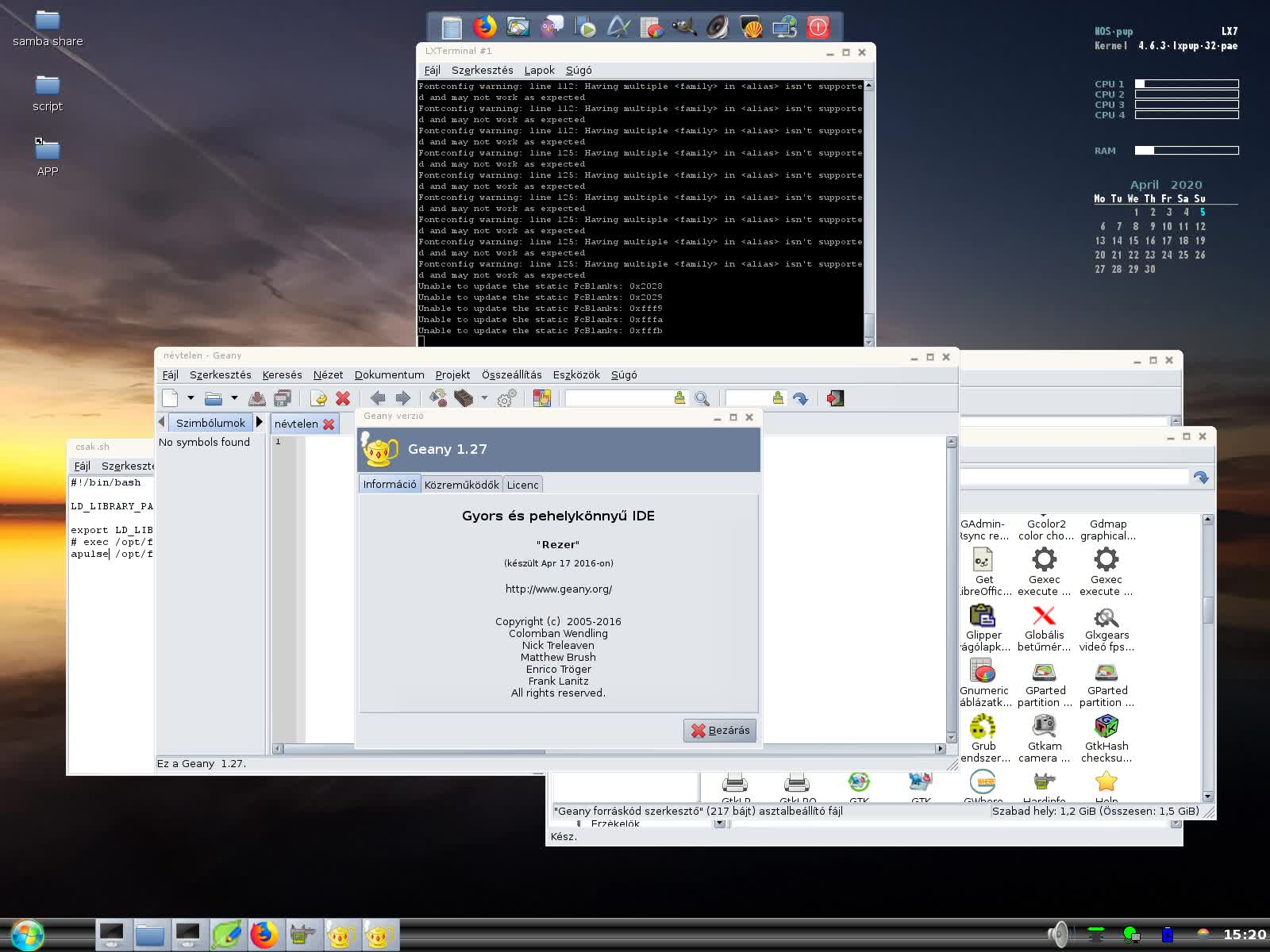Quit Geany with the exit door icon
This screenshot has height=952, width=1270.
835,398
